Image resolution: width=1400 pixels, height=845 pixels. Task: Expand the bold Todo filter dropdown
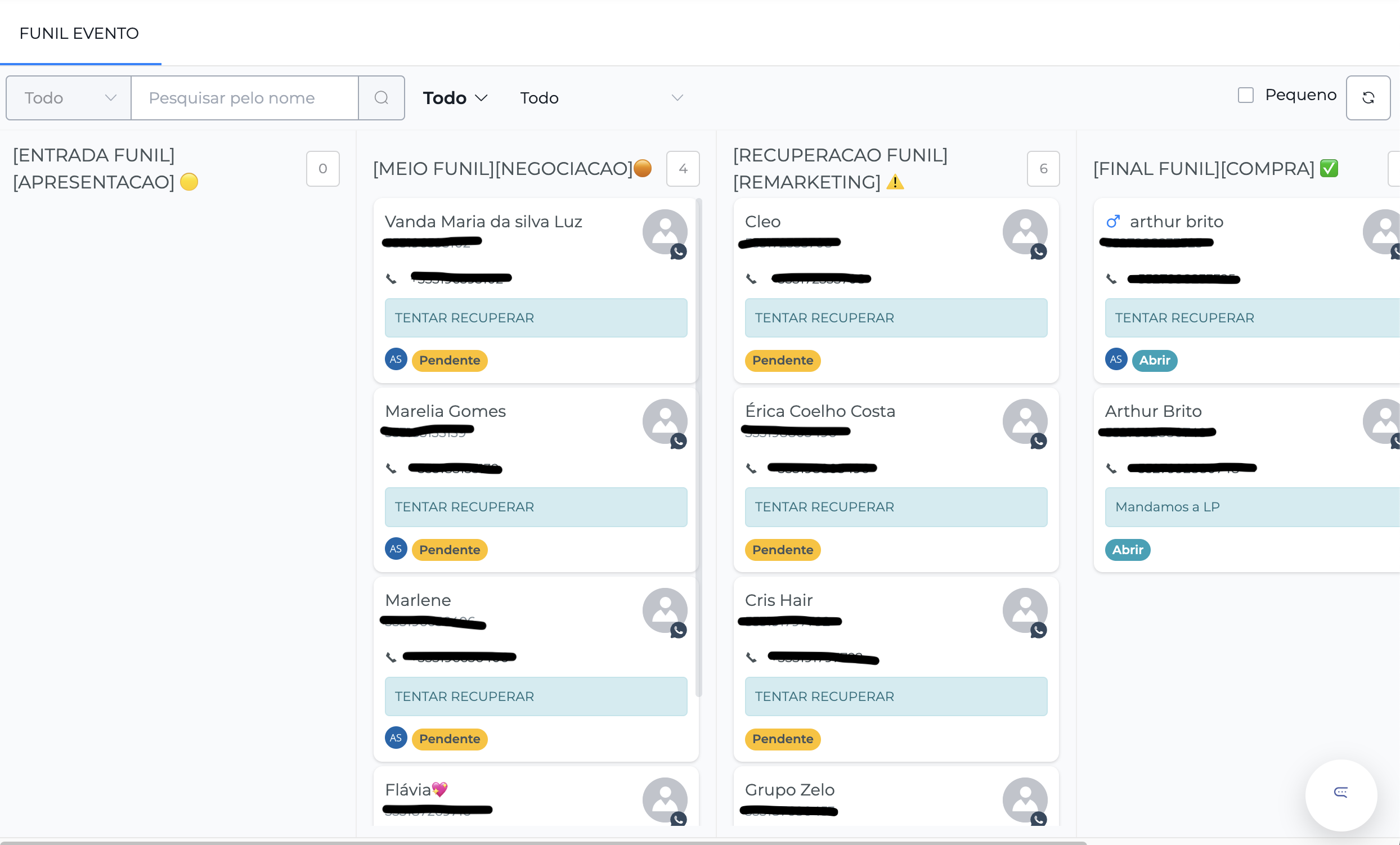455,98
